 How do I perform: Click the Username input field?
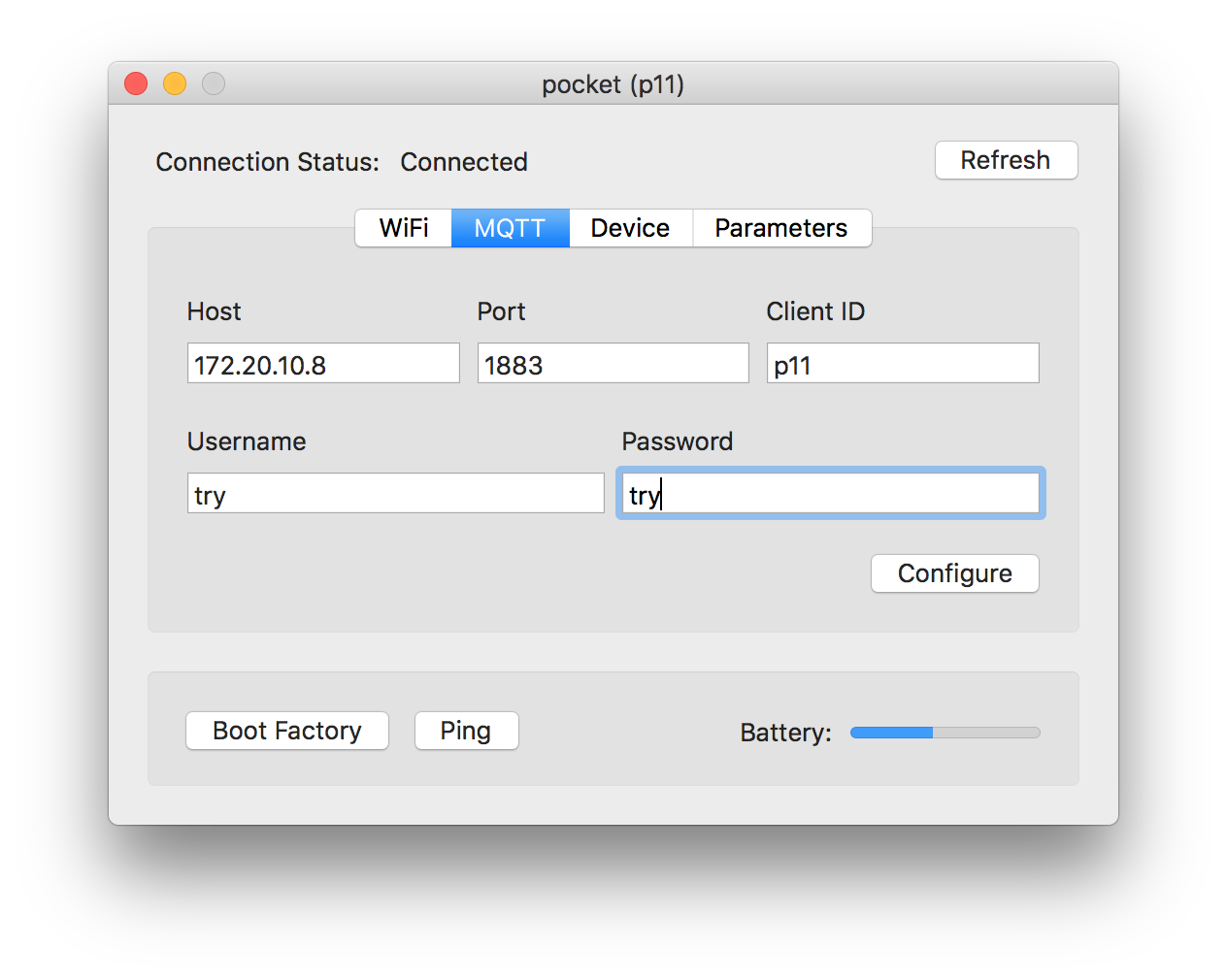[x=395, y=493]
